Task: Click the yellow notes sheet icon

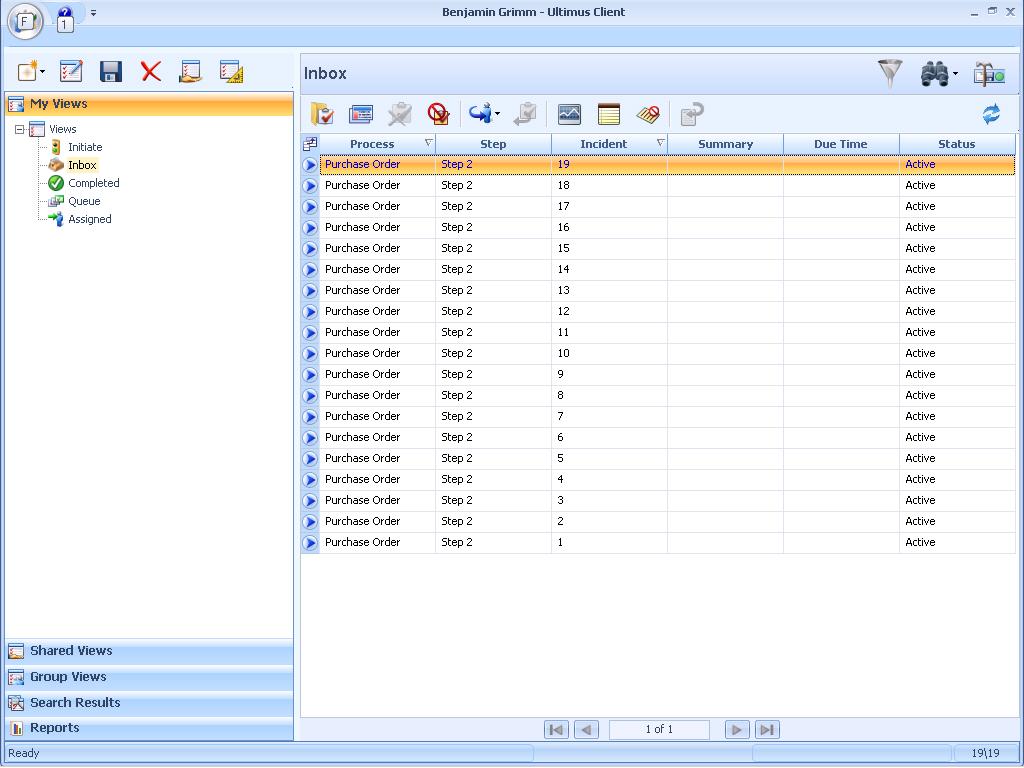Action: click(609, 114)
